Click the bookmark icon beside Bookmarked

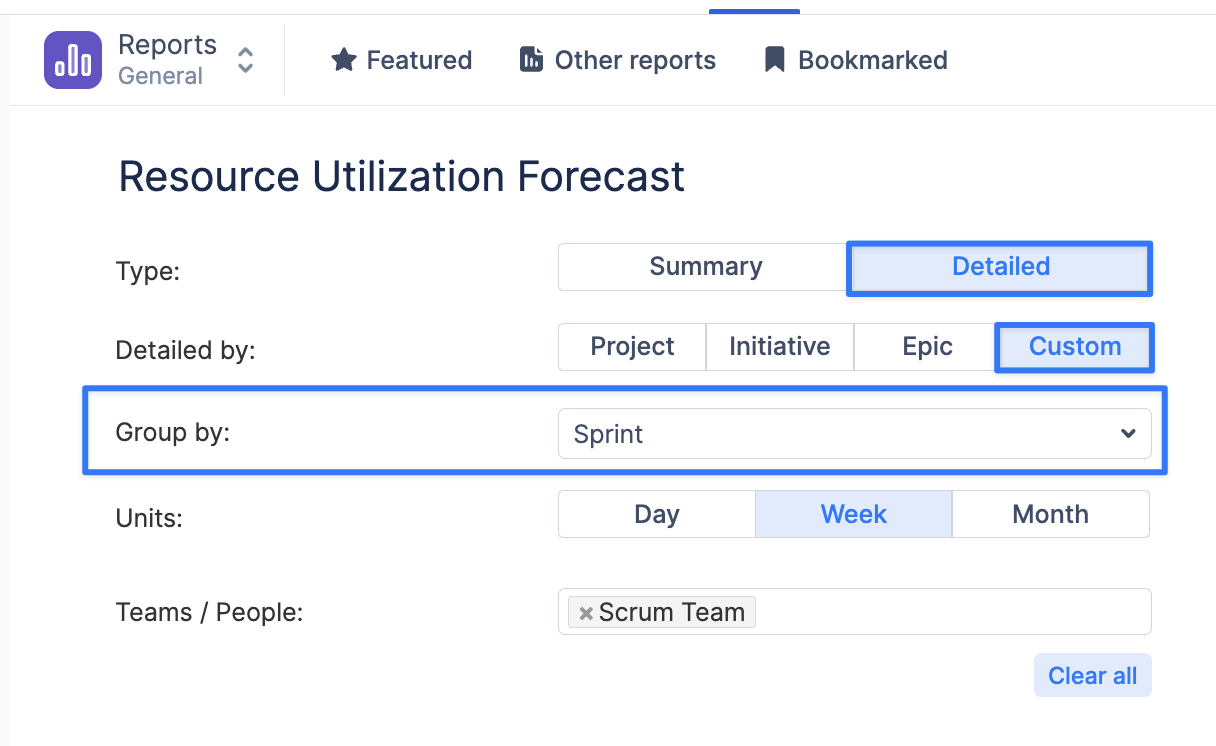(x=774, y=60)
